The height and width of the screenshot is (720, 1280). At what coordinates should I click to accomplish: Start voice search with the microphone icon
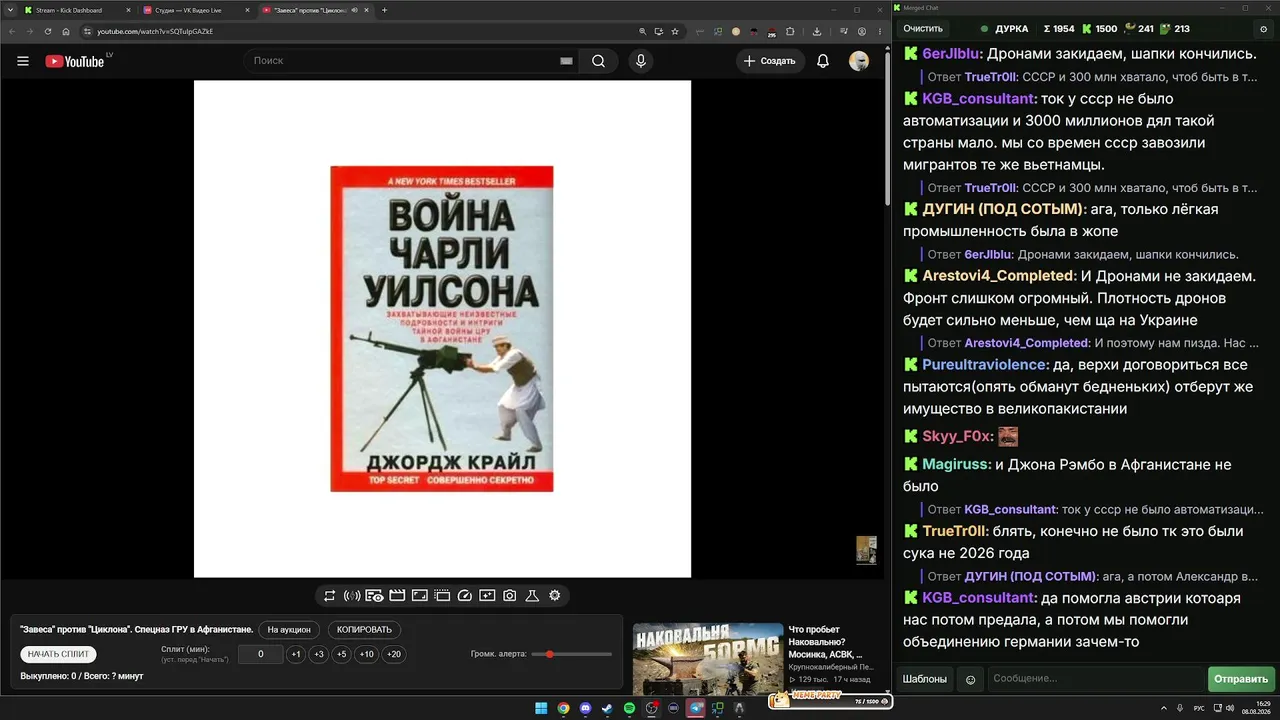pyautogui.click(x=641, y=61)
